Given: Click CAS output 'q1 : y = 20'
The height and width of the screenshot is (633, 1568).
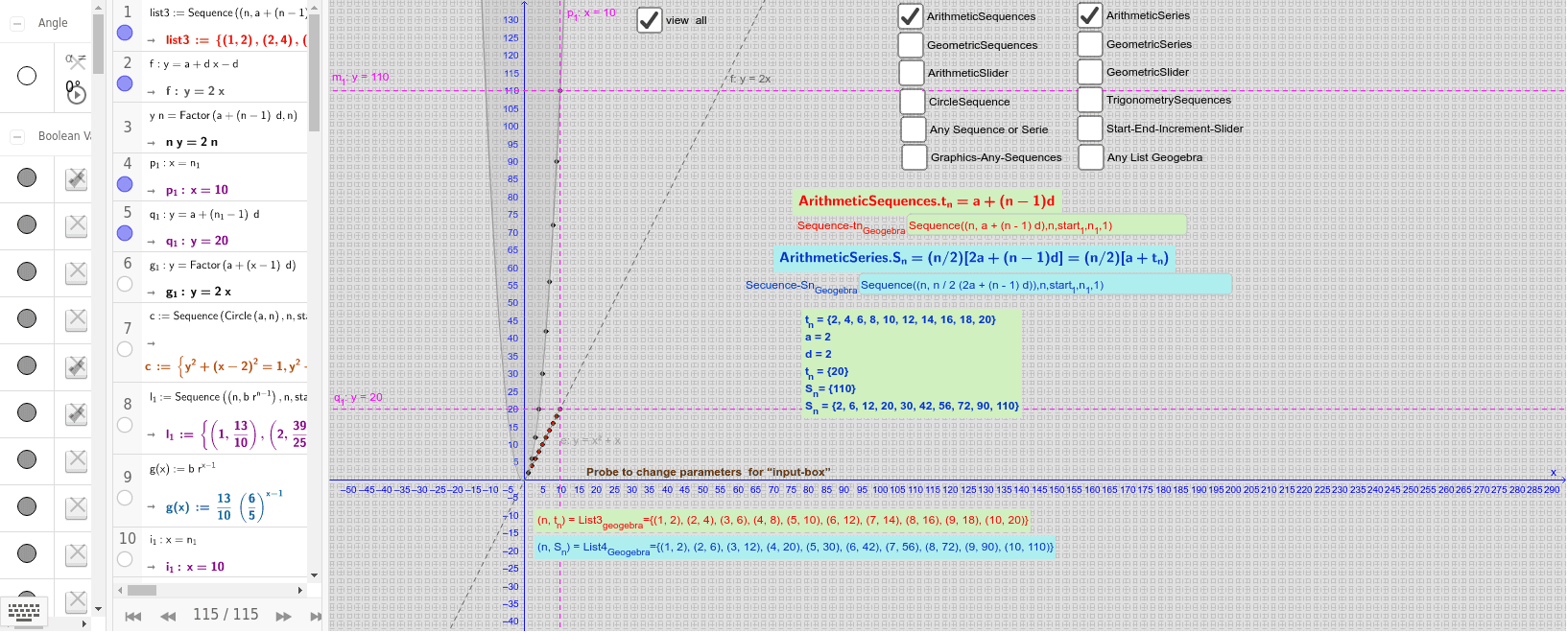Looking at the screenshot, I should [197, 241].
